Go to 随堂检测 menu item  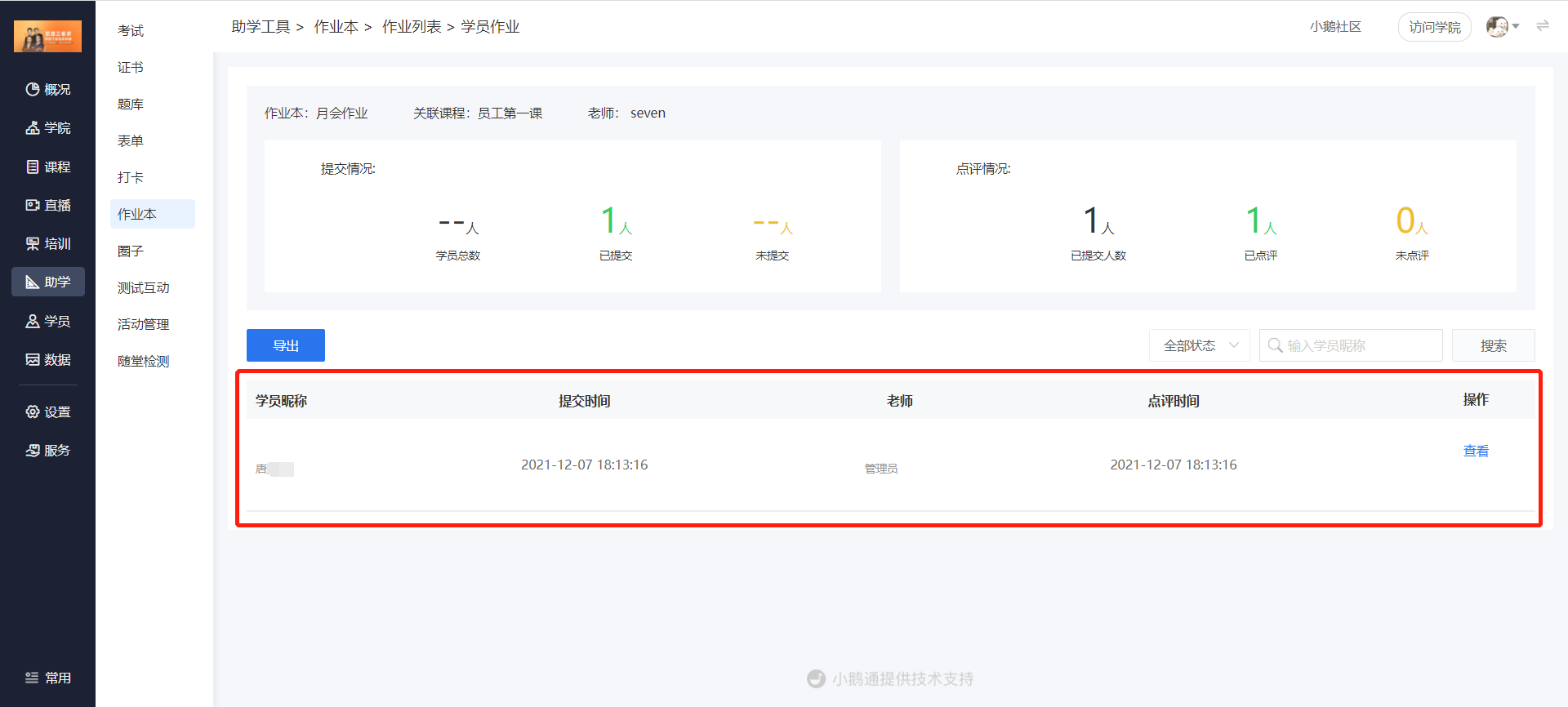click(144, 362)
